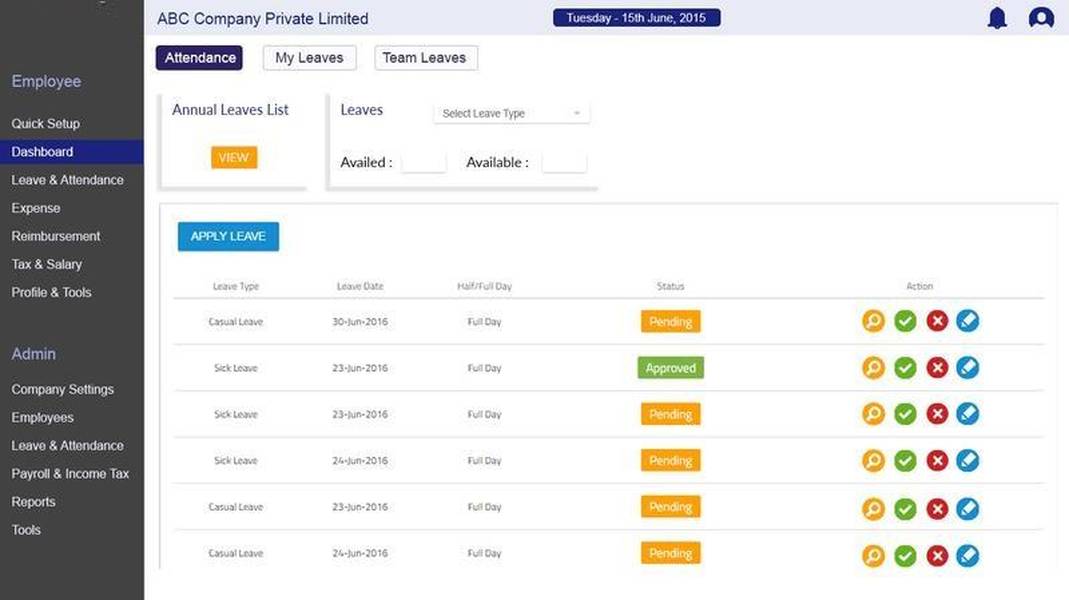Click the View button for Annual Leaves List
Image resolution: width=1069 pixels, height=600 pixels.
click(233, 158)
